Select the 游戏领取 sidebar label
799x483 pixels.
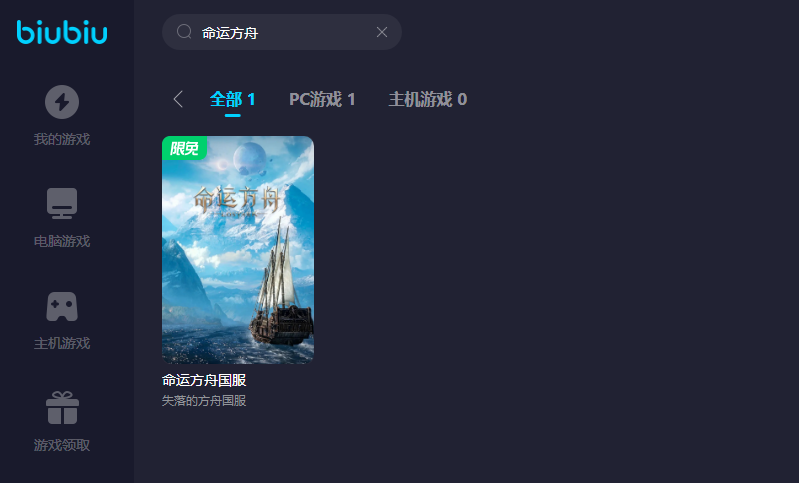point(62,445)
